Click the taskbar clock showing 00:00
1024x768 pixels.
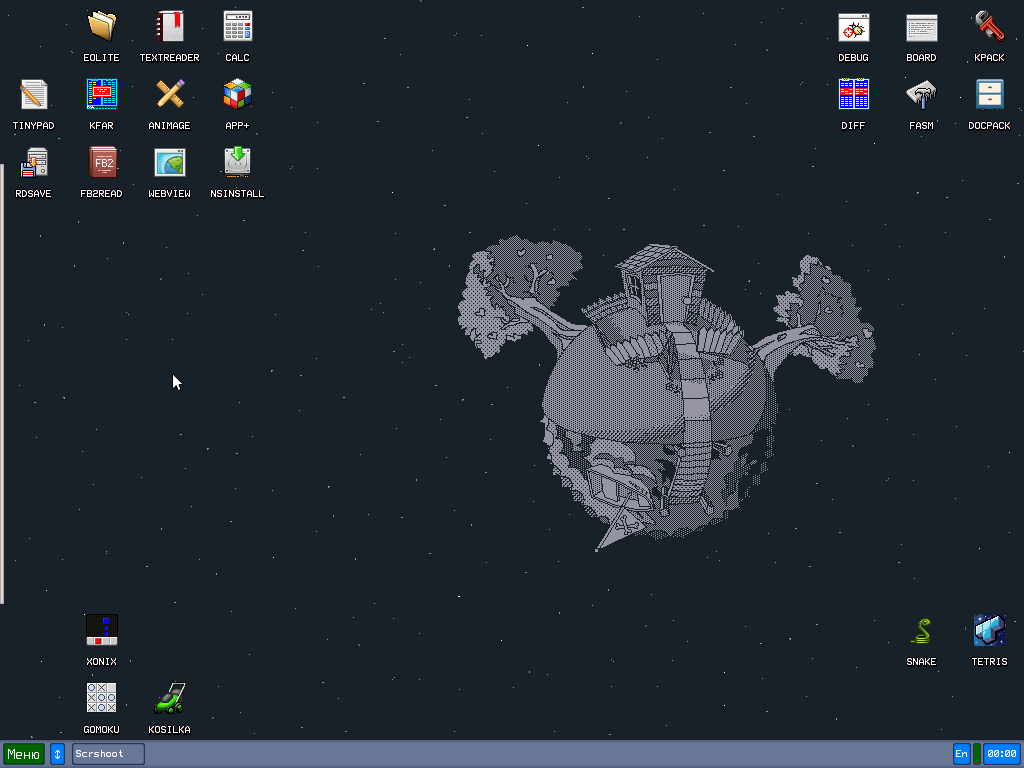tap(1001, 754)
